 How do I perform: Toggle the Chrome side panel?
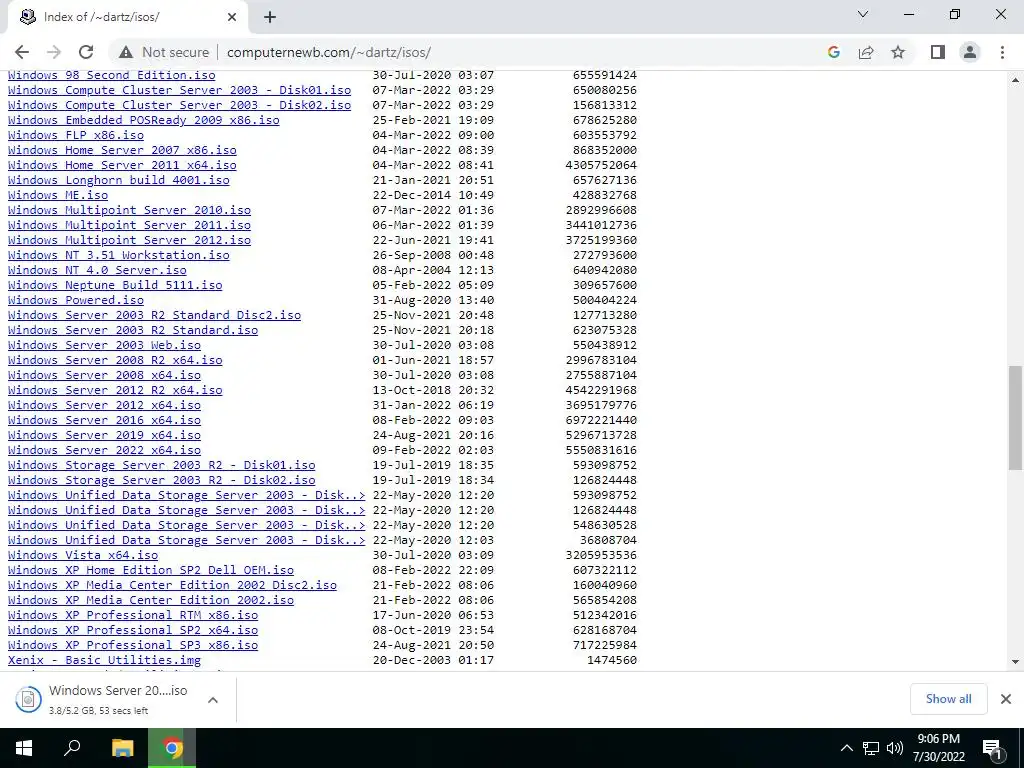[x=938, y=52]
